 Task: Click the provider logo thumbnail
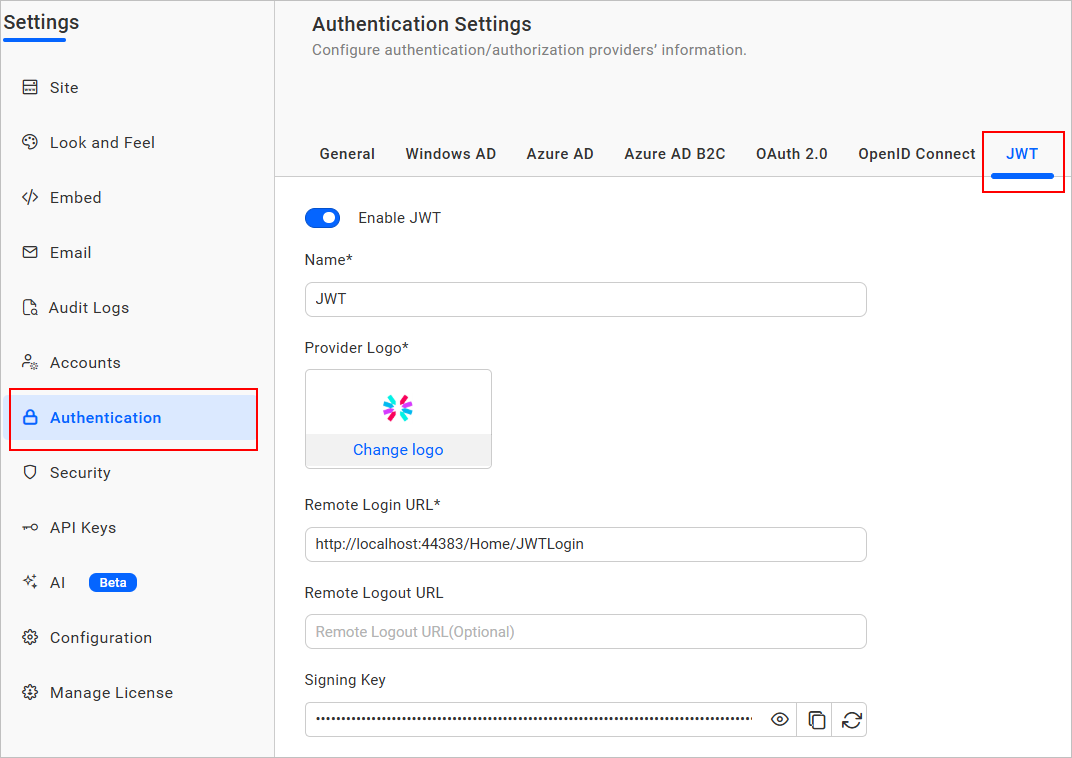(x=398, y=407)
